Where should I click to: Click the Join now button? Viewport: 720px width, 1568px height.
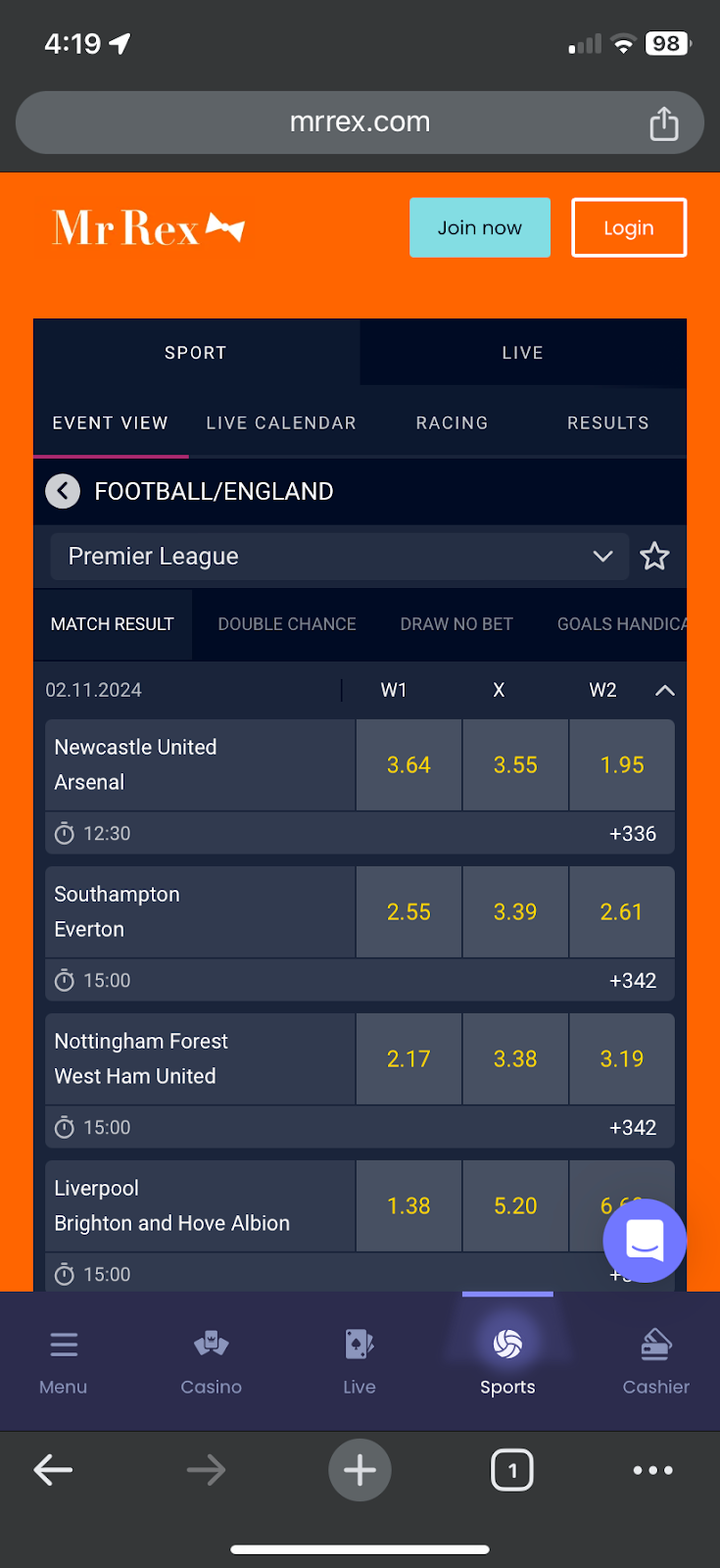480,228
